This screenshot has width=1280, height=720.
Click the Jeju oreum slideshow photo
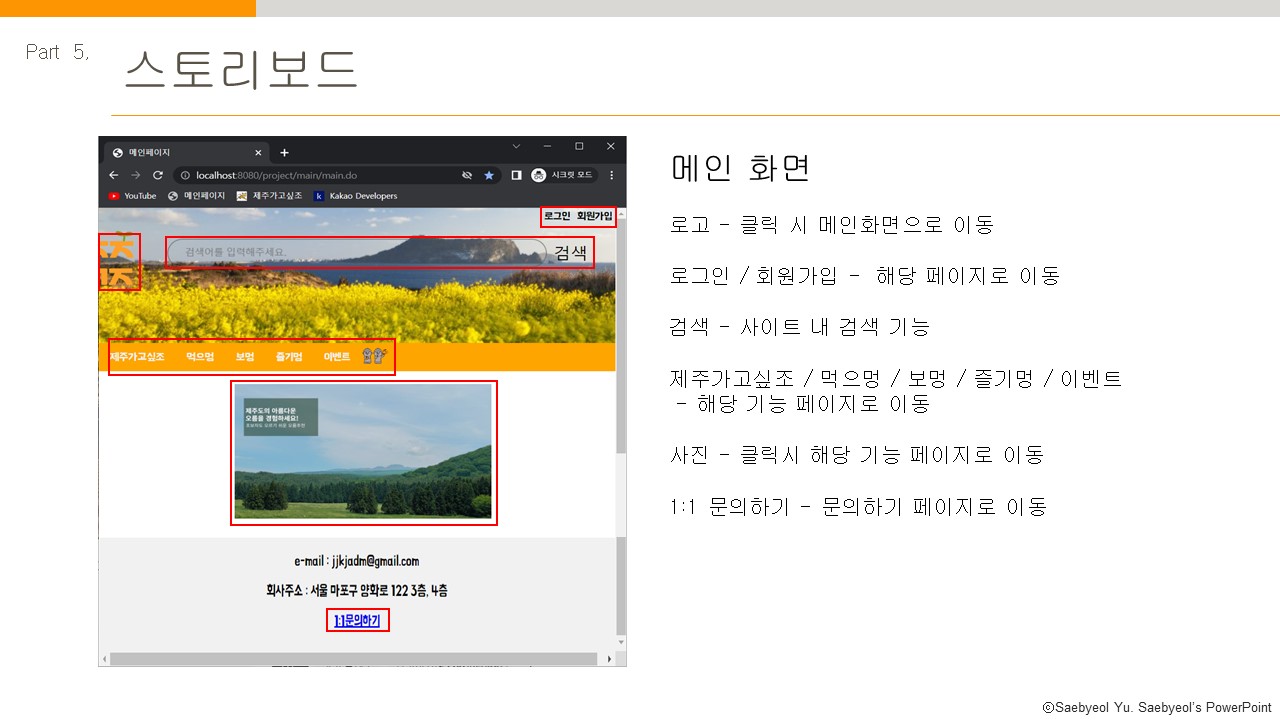coord(363,452)
